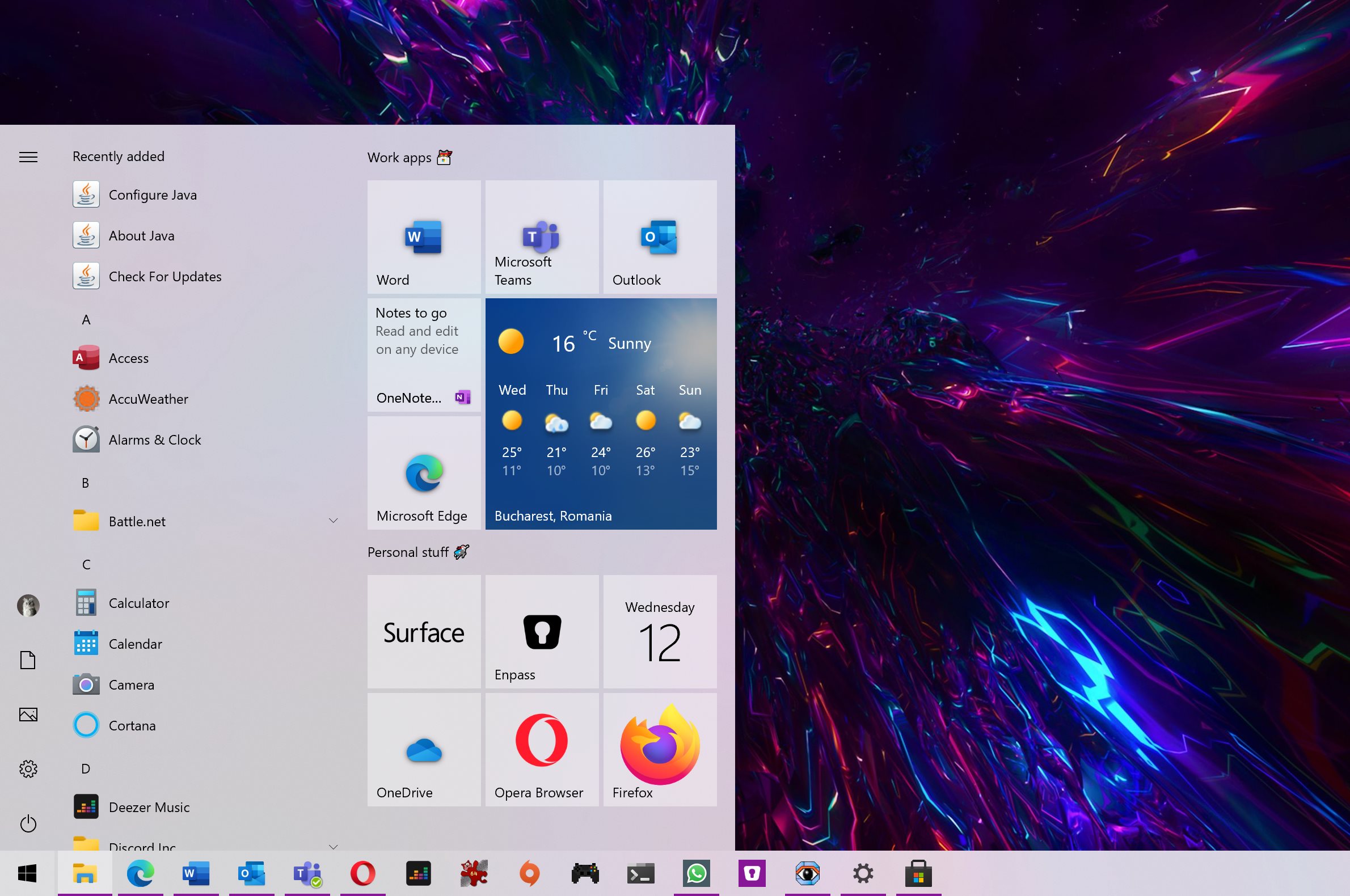The image size is (1350, 896).
Task: Open the Surface tile
Action: 424,631
